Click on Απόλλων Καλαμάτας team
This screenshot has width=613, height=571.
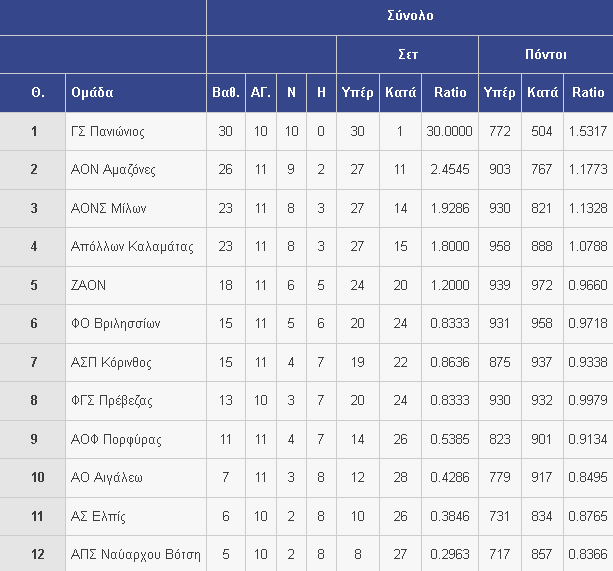click(131, 247)
